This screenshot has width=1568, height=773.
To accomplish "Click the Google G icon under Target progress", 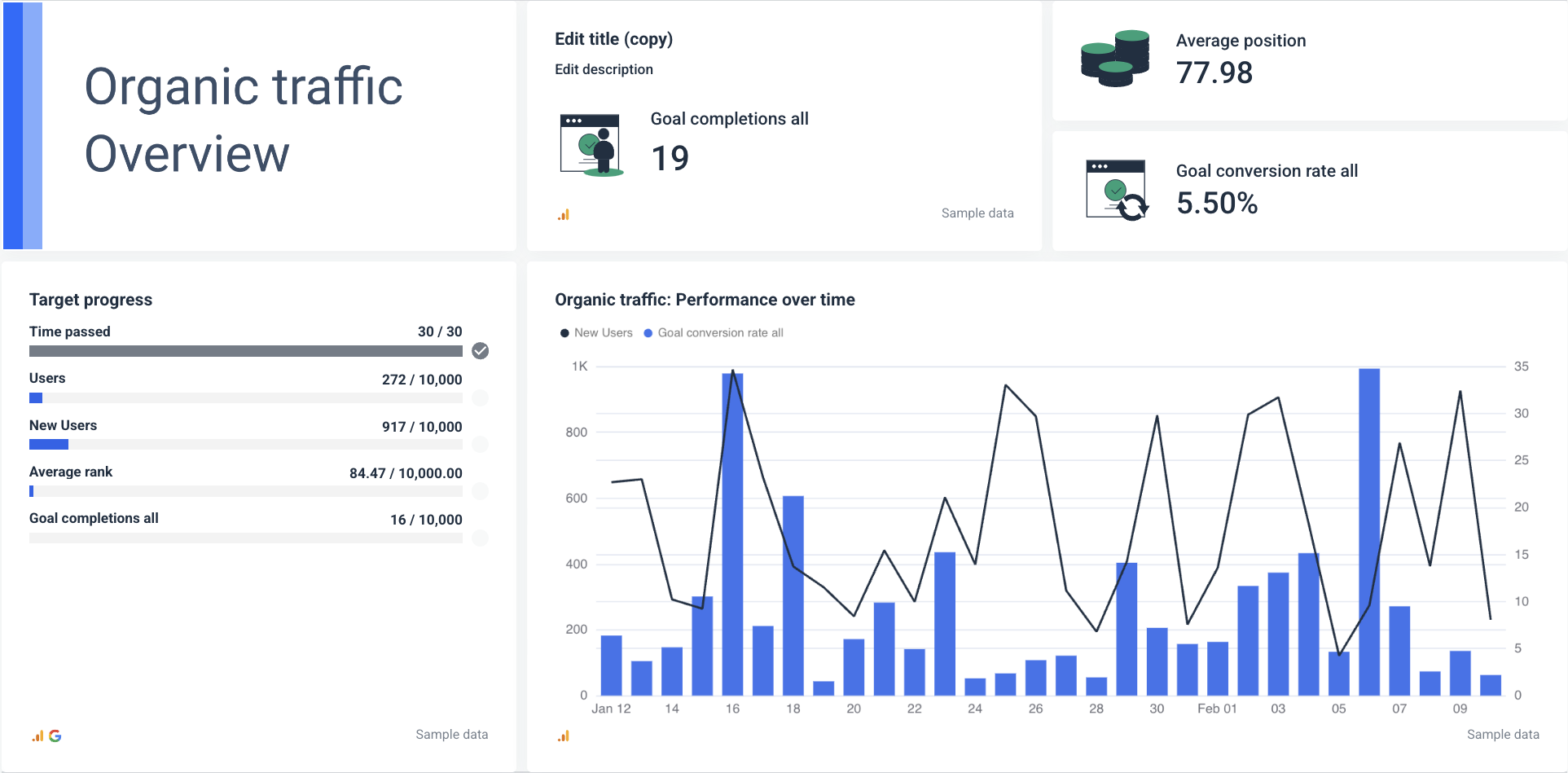I will click(x=55, y=736).
